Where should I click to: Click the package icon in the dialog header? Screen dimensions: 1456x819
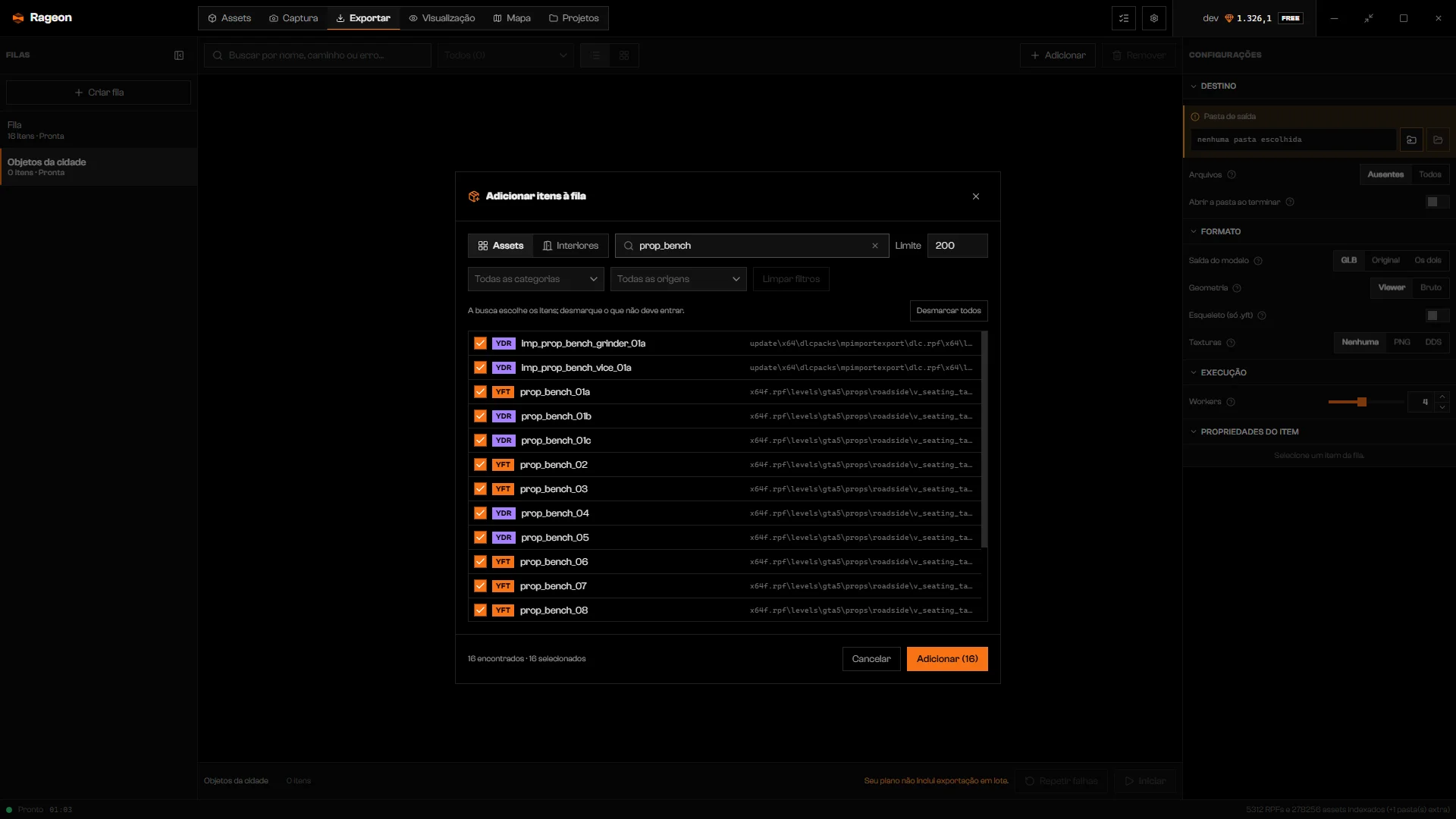tap(474, 196)
